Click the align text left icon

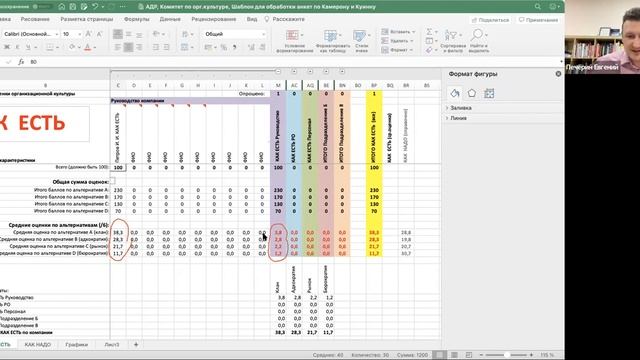(118, 47)
